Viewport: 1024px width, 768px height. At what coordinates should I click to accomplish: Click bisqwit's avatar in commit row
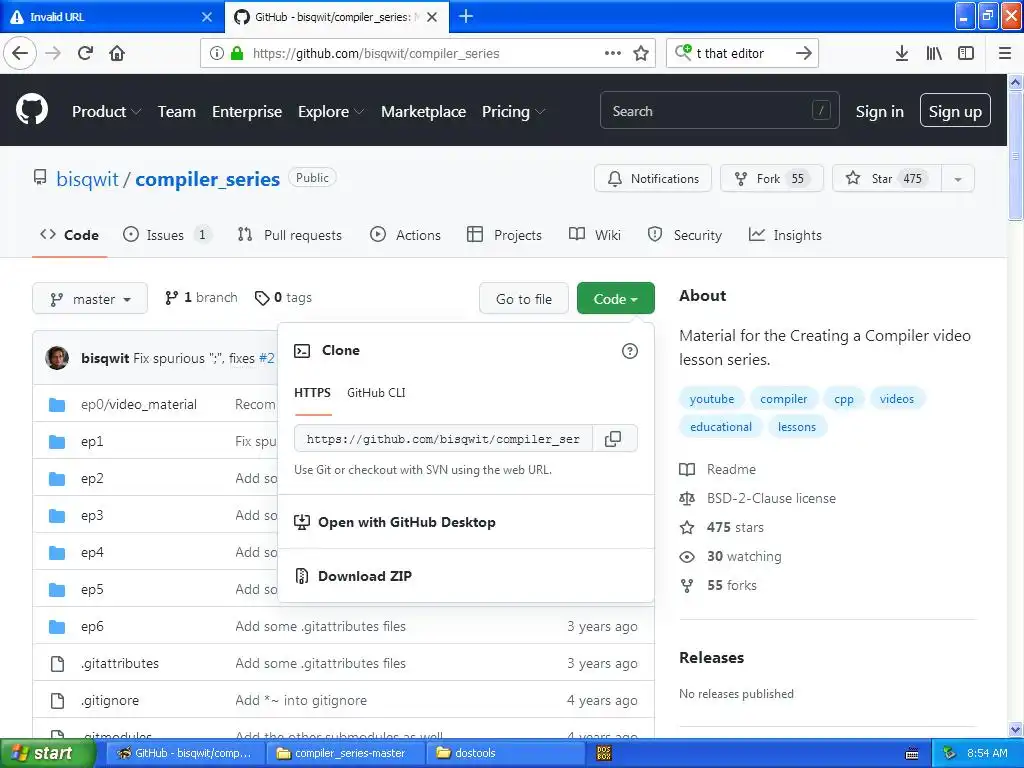57,358
